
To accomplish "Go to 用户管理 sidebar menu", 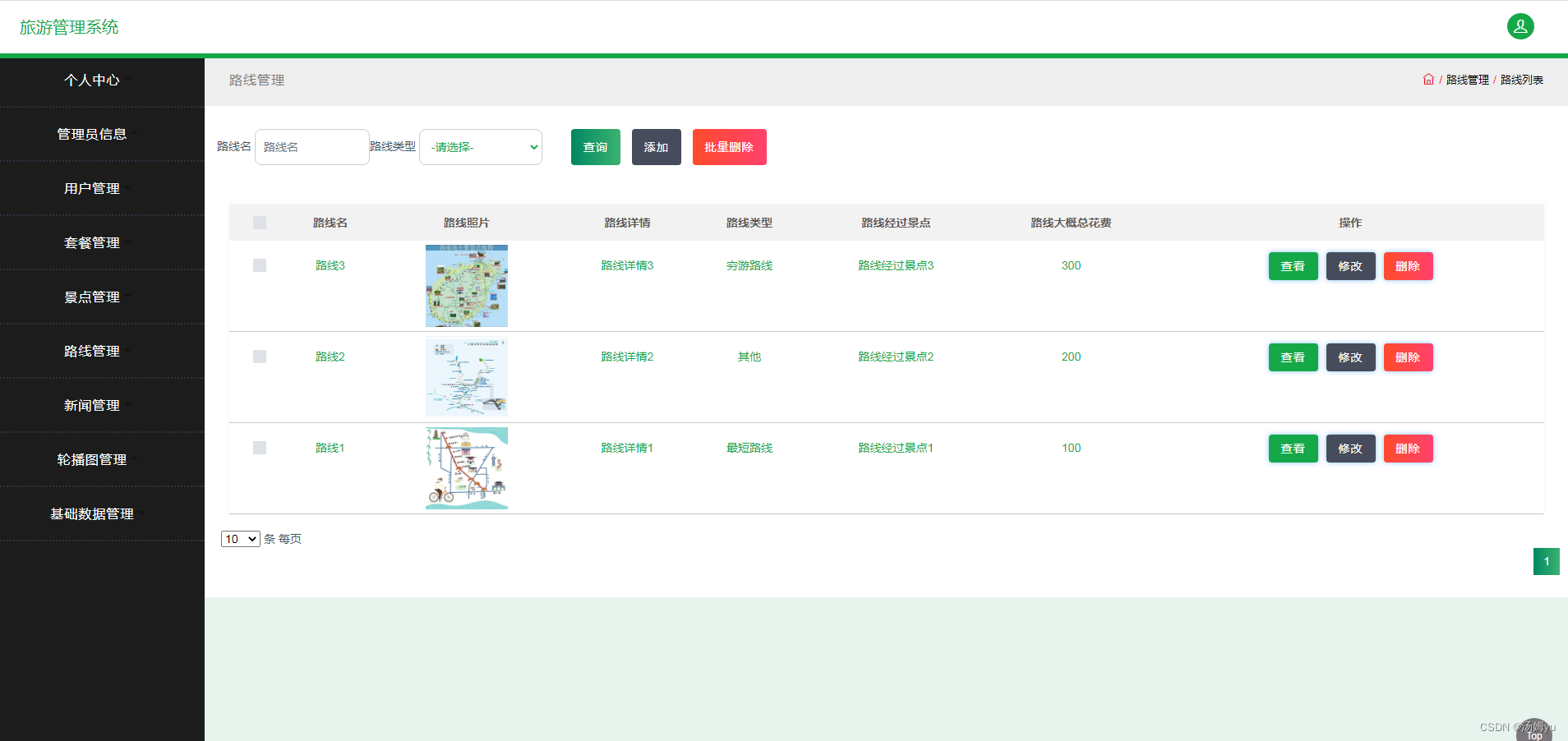I will [92, 188].
